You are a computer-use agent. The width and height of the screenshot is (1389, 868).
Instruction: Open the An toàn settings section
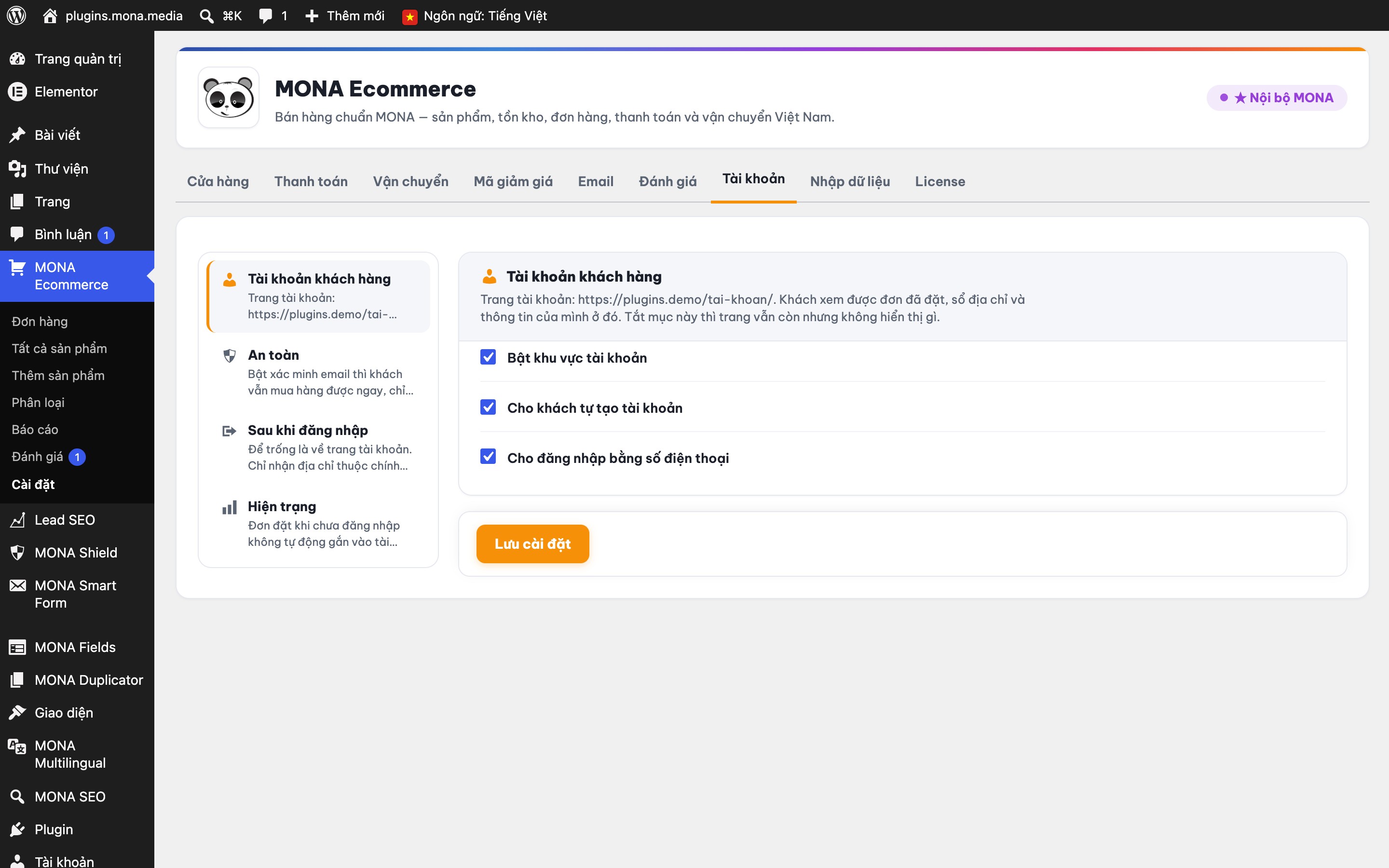pyautogui.click(x=318, y=373)
